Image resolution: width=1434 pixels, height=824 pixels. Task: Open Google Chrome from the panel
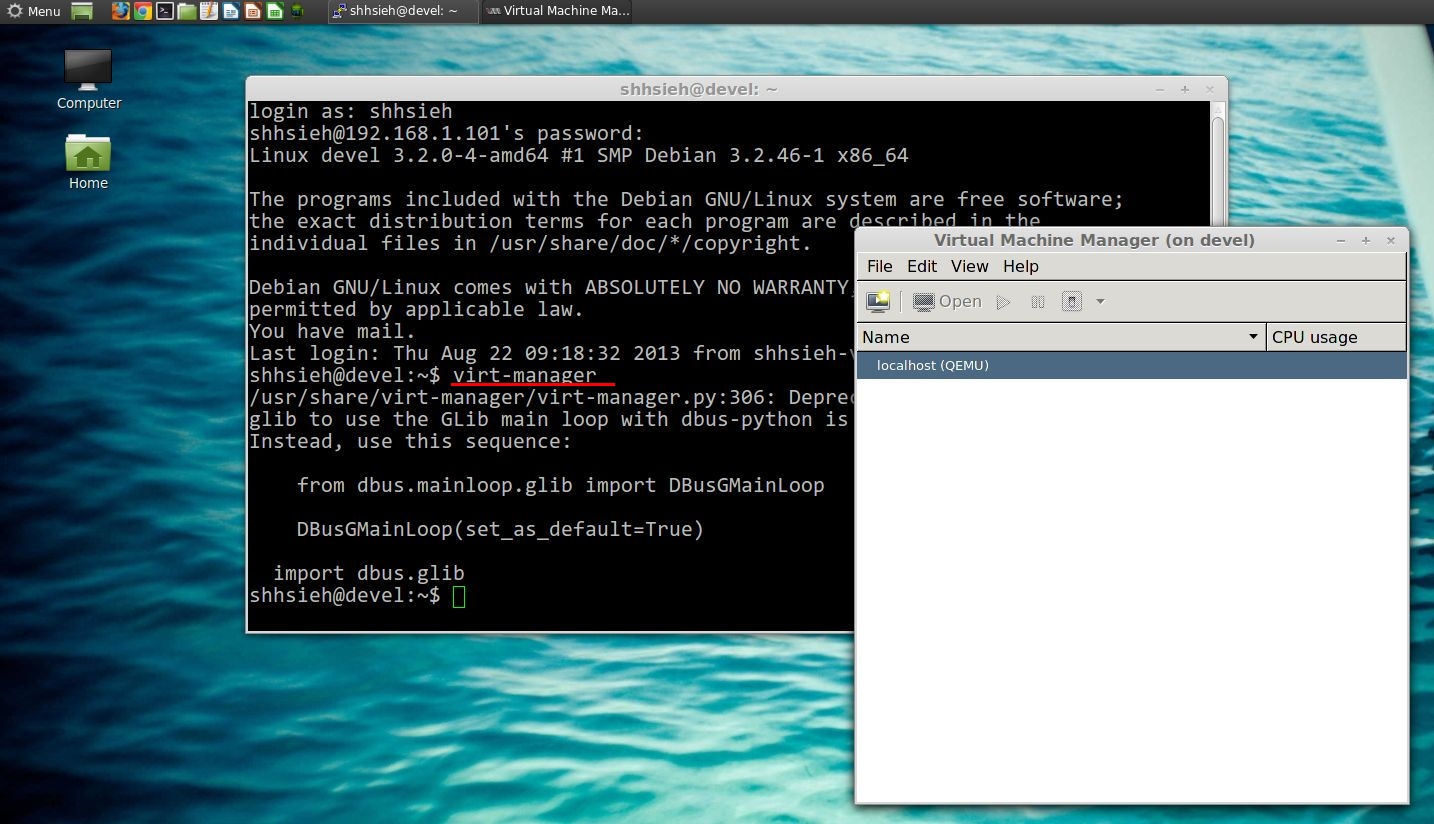[x=142, y=11]
